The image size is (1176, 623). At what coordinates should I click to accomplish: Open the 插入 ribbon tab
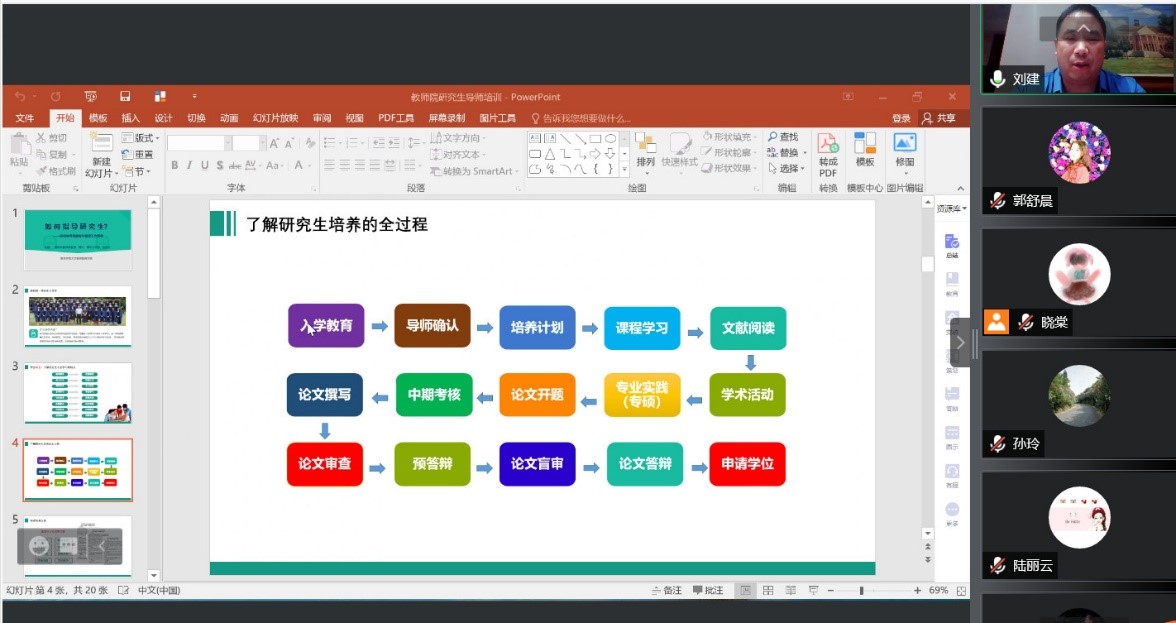coord(130,118)
